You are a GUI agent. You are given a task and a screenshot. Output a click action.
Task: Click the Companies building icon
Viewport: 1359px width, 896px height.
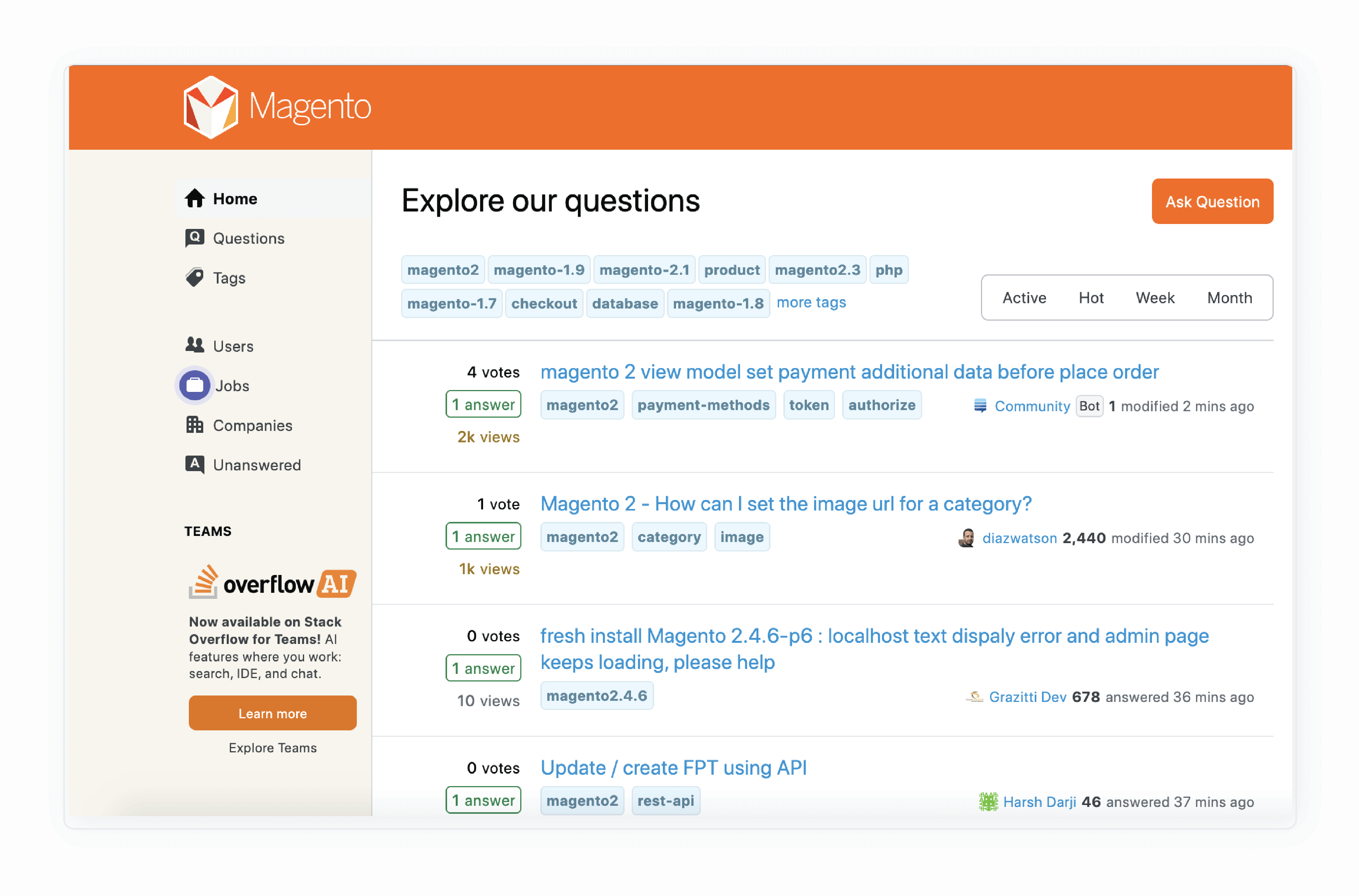tap(195, 425)
